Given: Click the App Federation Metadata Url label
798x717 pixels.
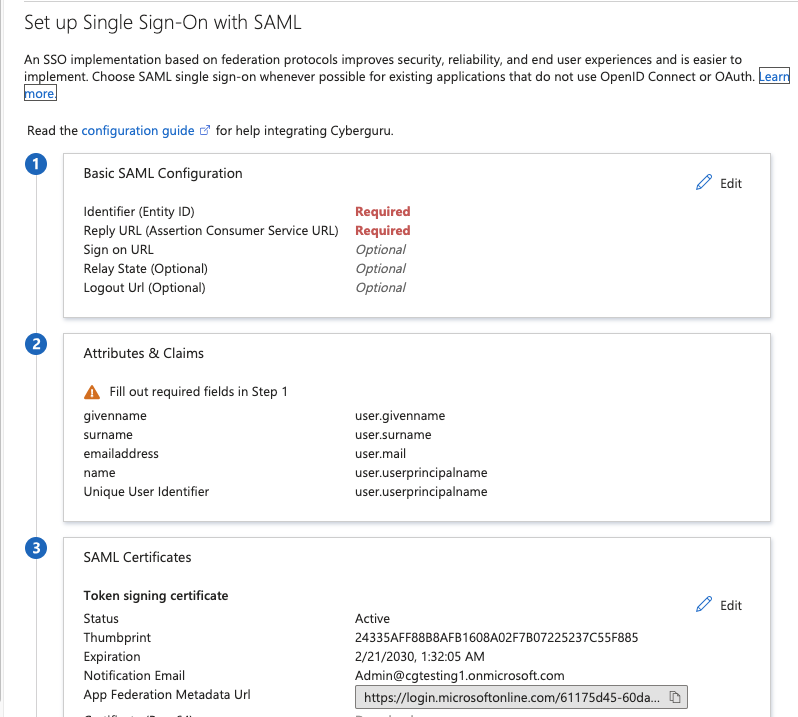Looking at the screenshot, I should coord(167,695).
